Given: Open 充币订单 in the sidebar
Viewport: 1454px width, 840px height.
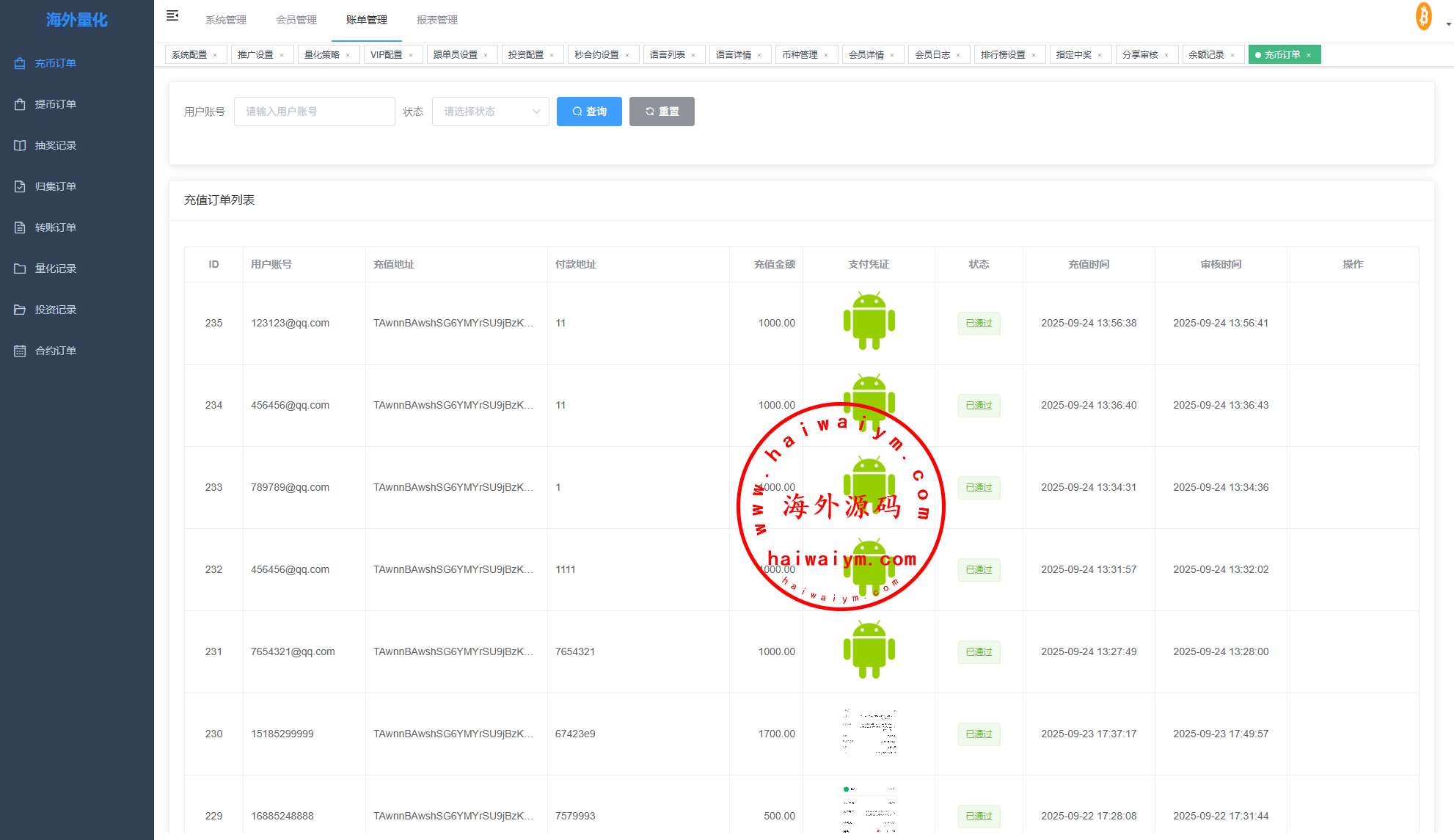Looking at the screenshot, I should pyautogui.click(x=55, y=63).
